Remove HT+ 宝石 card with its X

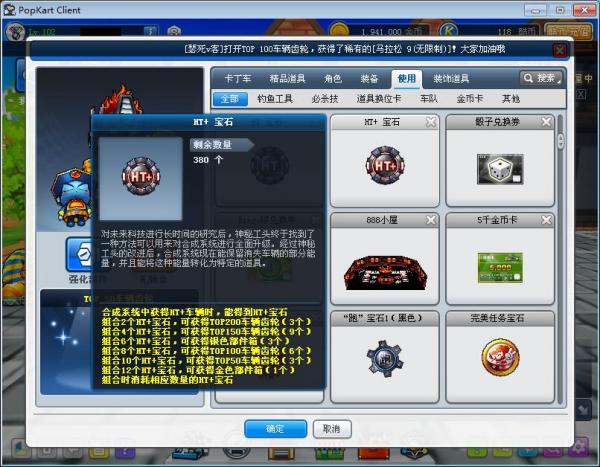click(x=431, y=122)
